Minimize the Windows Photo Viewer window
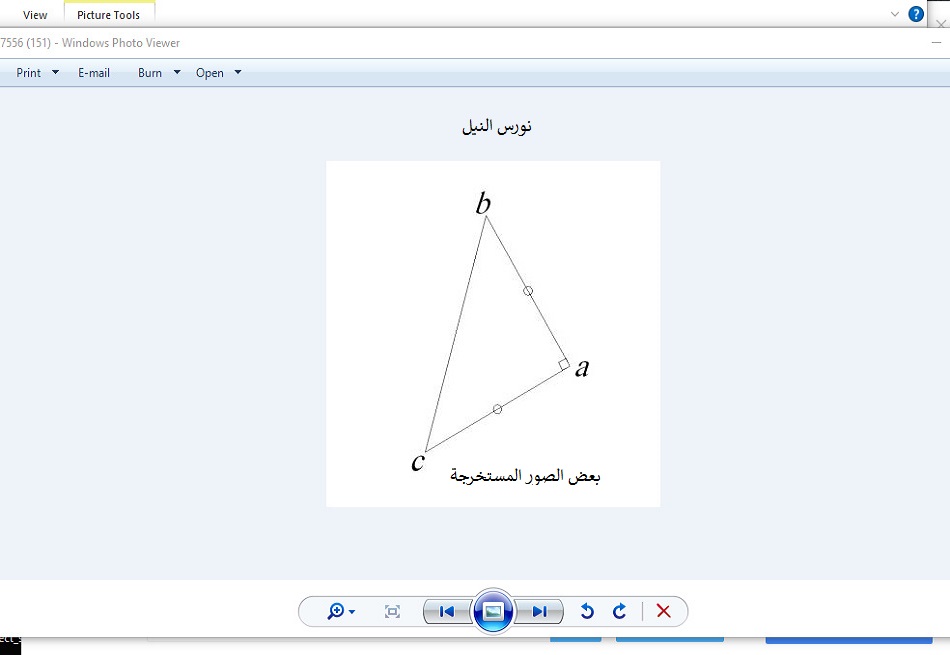Viewport: 950px width, 655px height. tap(936, 43)
